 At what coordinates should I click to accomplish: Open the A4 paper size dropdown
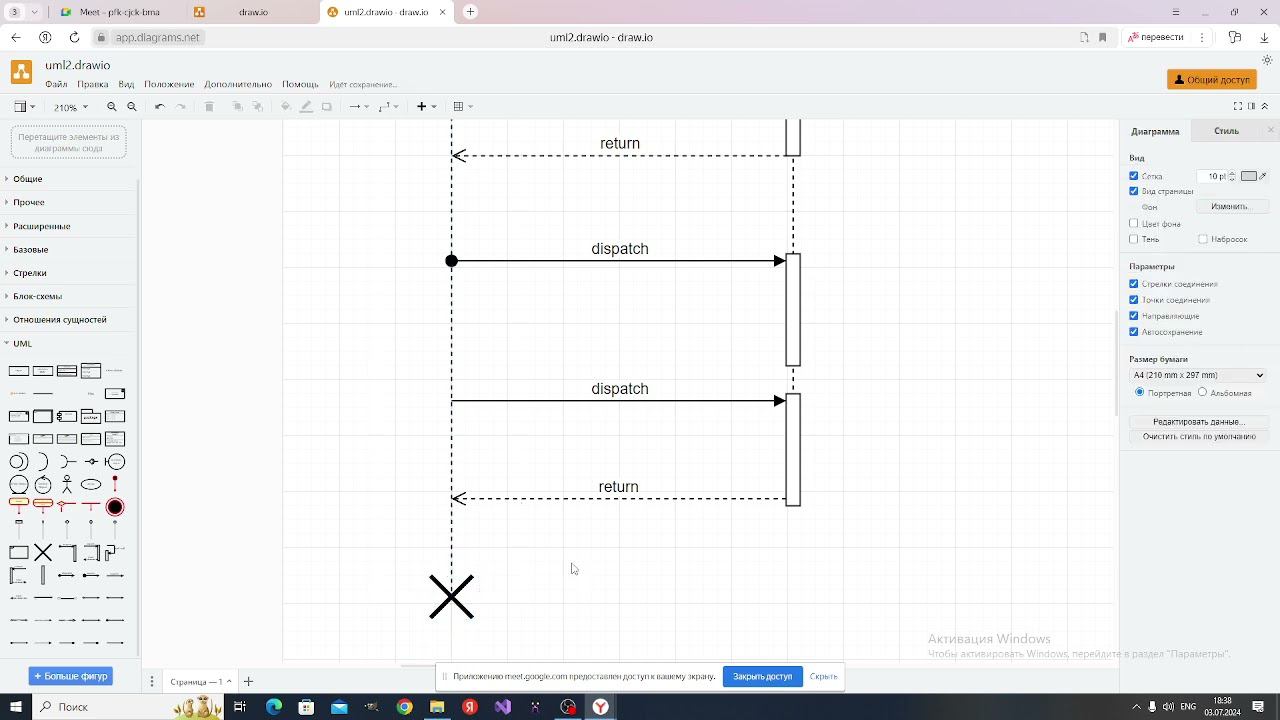coord(1199,375)
